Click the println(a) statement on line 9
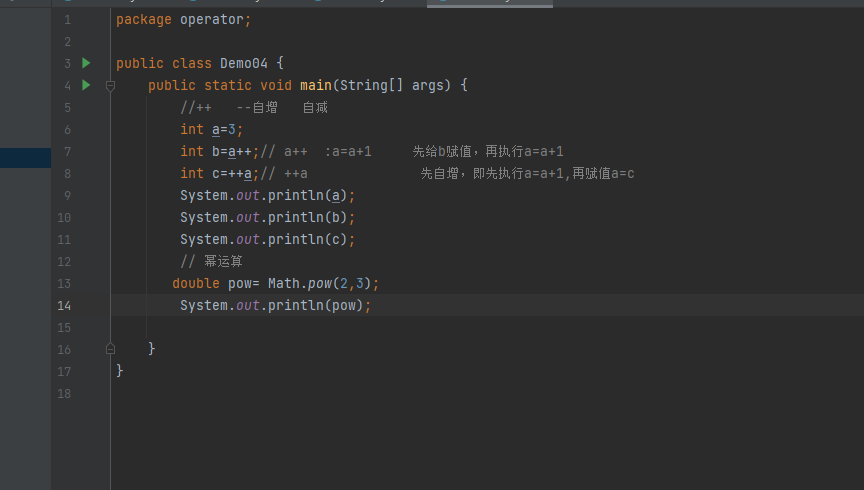864x490 pixels. [x=267, y=195]
